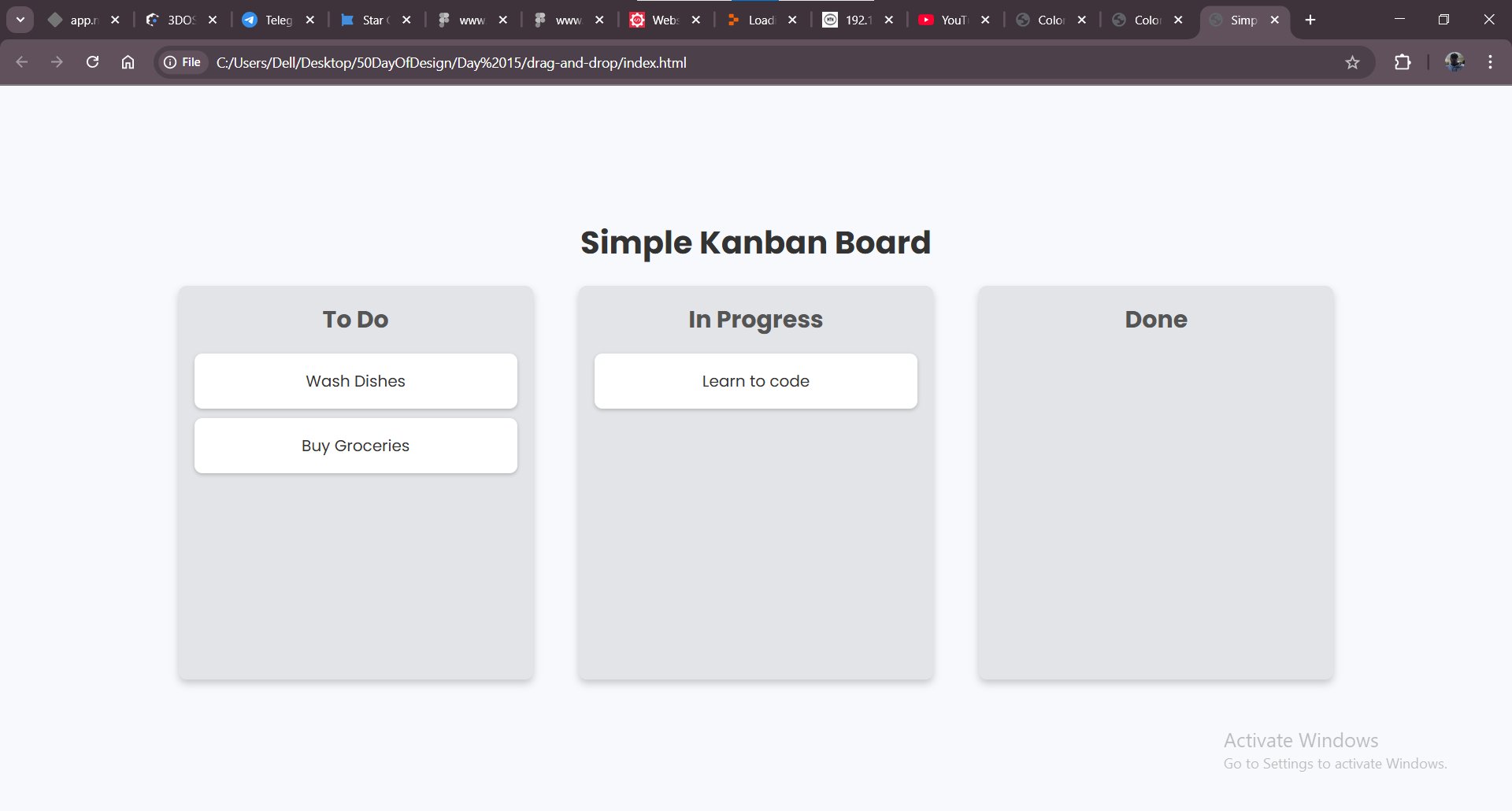Close the 3DOS tab
The image size is (1512, 811).
coord(213,20)
